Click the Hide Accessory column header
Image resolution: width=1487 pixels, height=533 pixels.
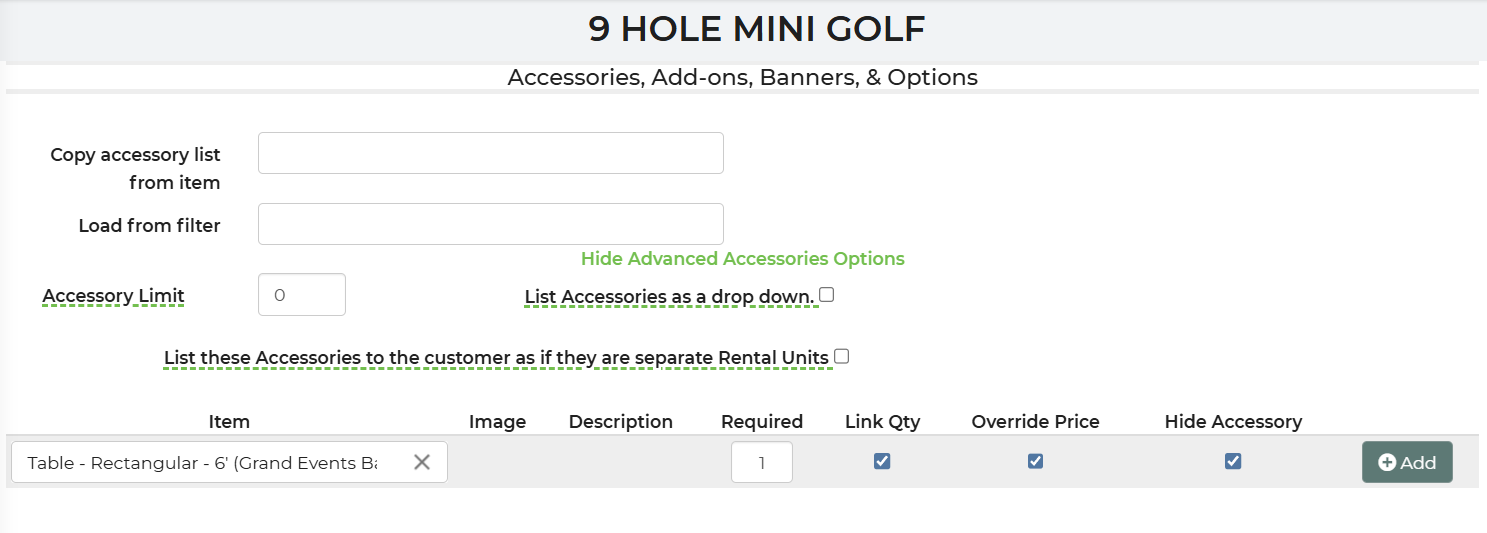click(1233, 422)
